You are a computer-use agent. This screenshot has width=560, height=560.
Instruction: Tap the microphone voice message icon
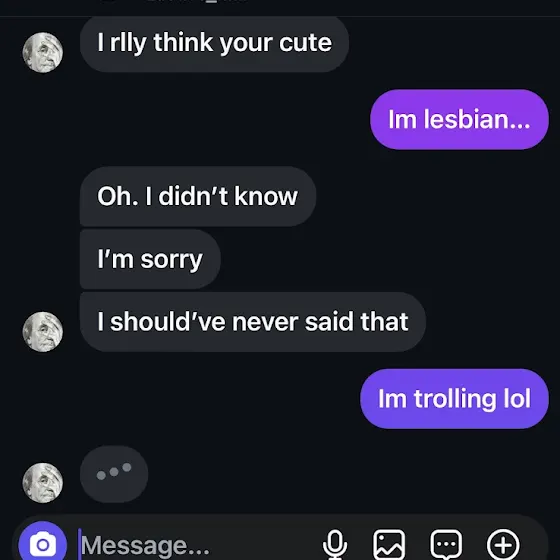coord(335,545)
